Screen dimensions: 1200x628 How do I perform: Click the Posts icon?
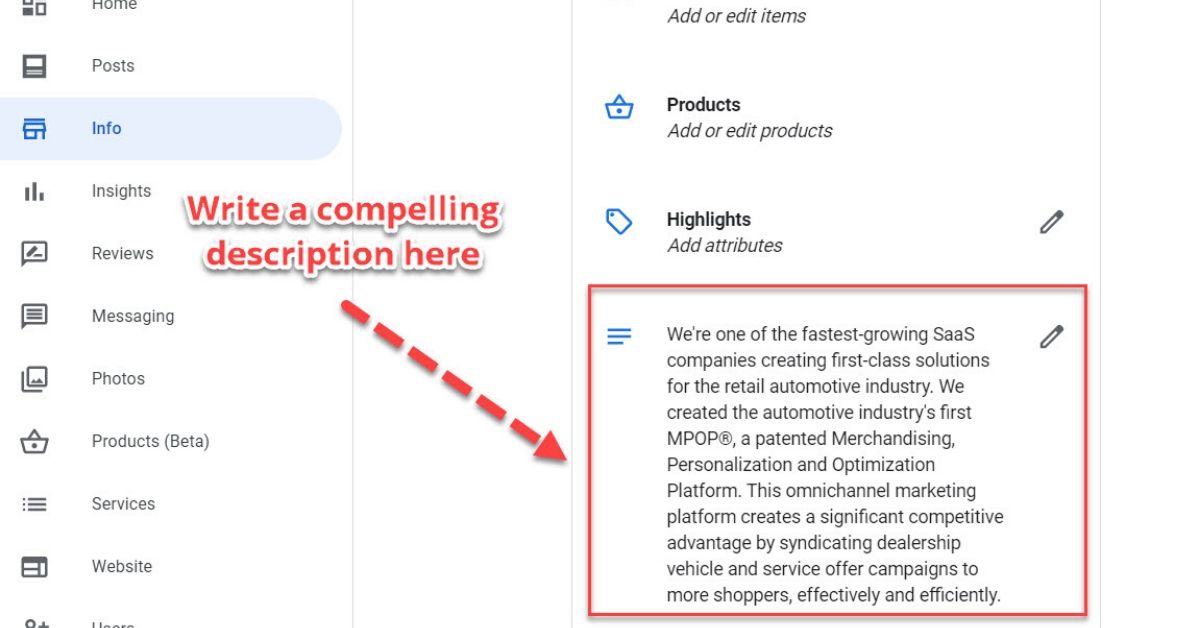click(34, 65)
